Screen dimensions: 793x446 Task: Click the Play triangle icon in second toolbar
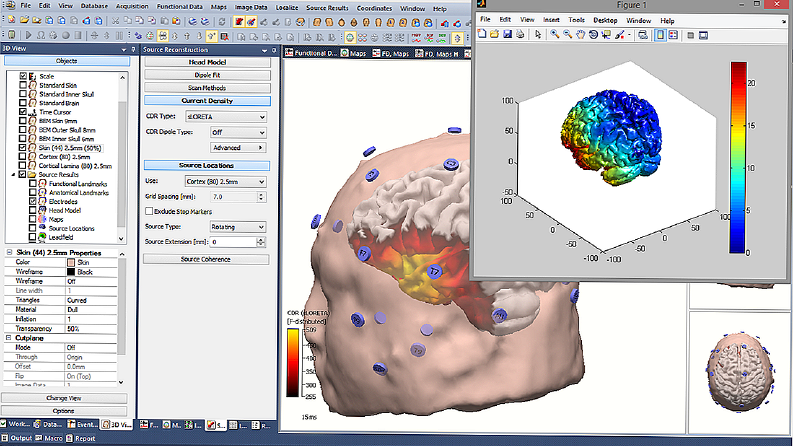28,35
